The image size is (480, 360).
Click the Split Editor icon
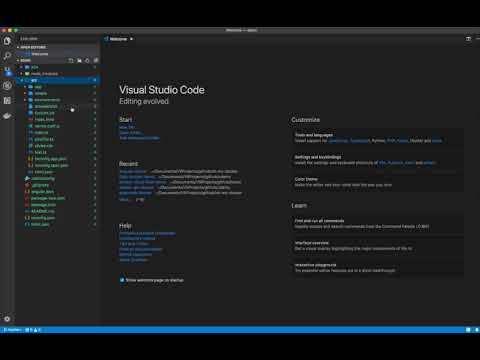click(468, 39)
